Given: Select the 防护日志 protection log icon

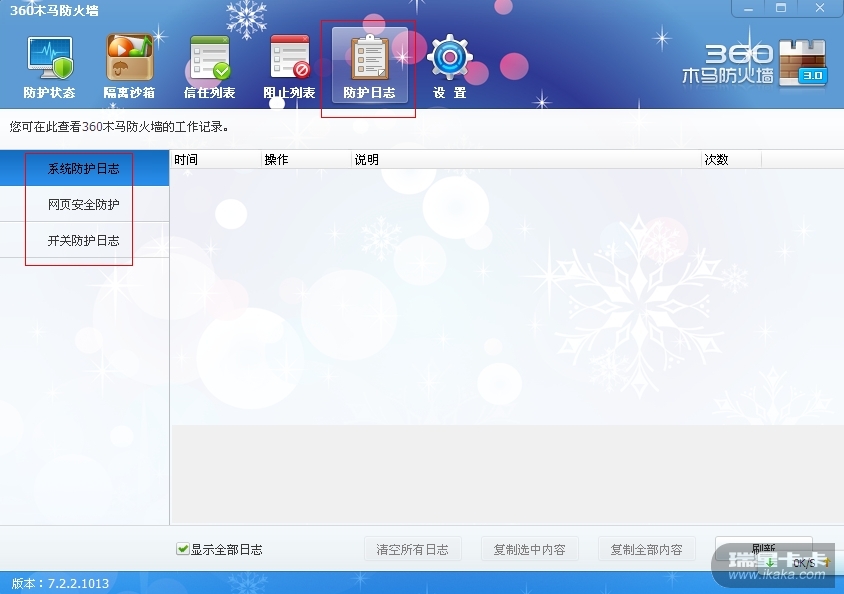Looking at the screenshot, I should click(x=369, y=66).
